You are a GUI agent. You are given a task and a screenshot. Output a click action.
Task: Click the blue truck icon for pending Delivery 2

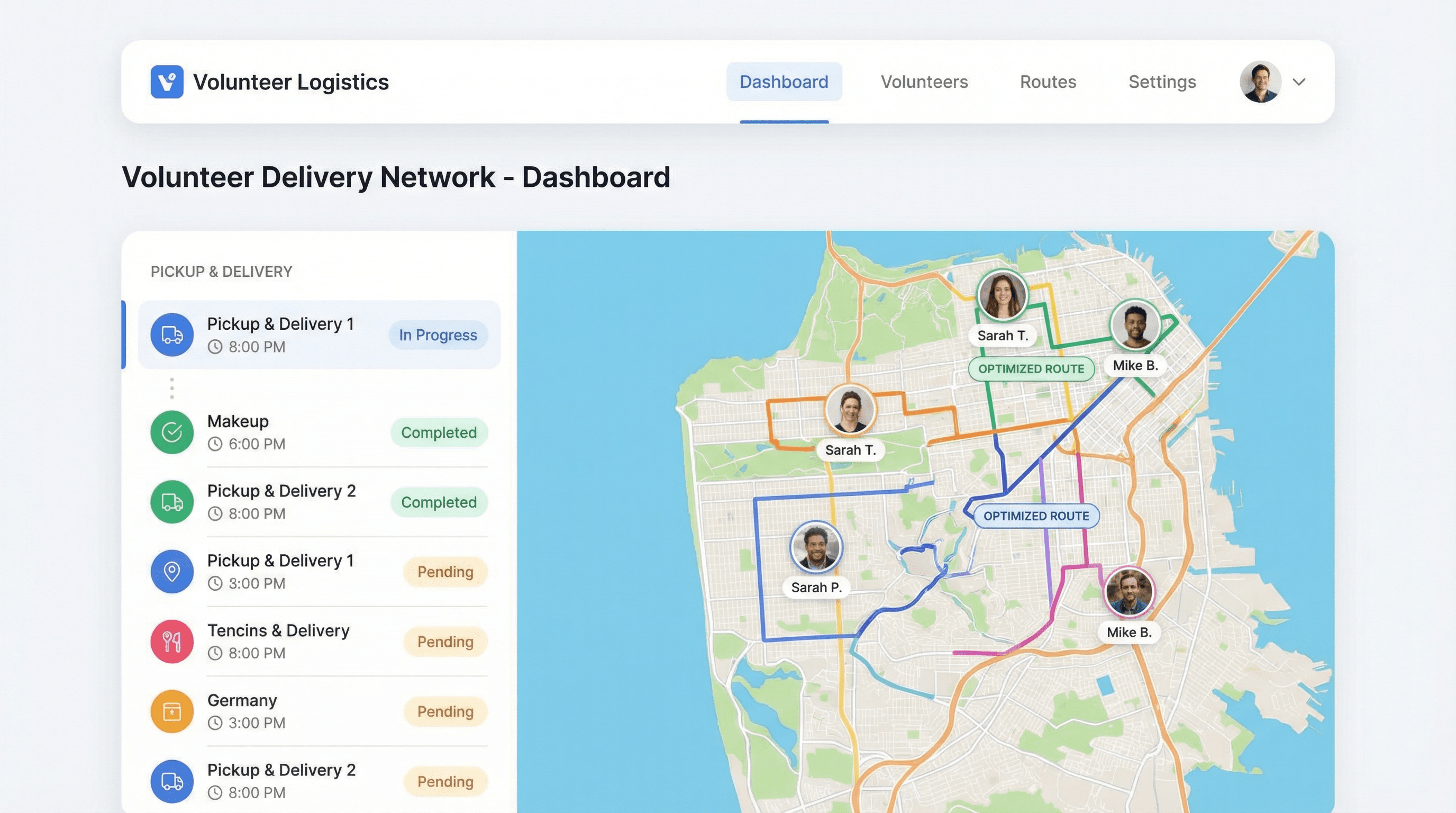point(172,781)
